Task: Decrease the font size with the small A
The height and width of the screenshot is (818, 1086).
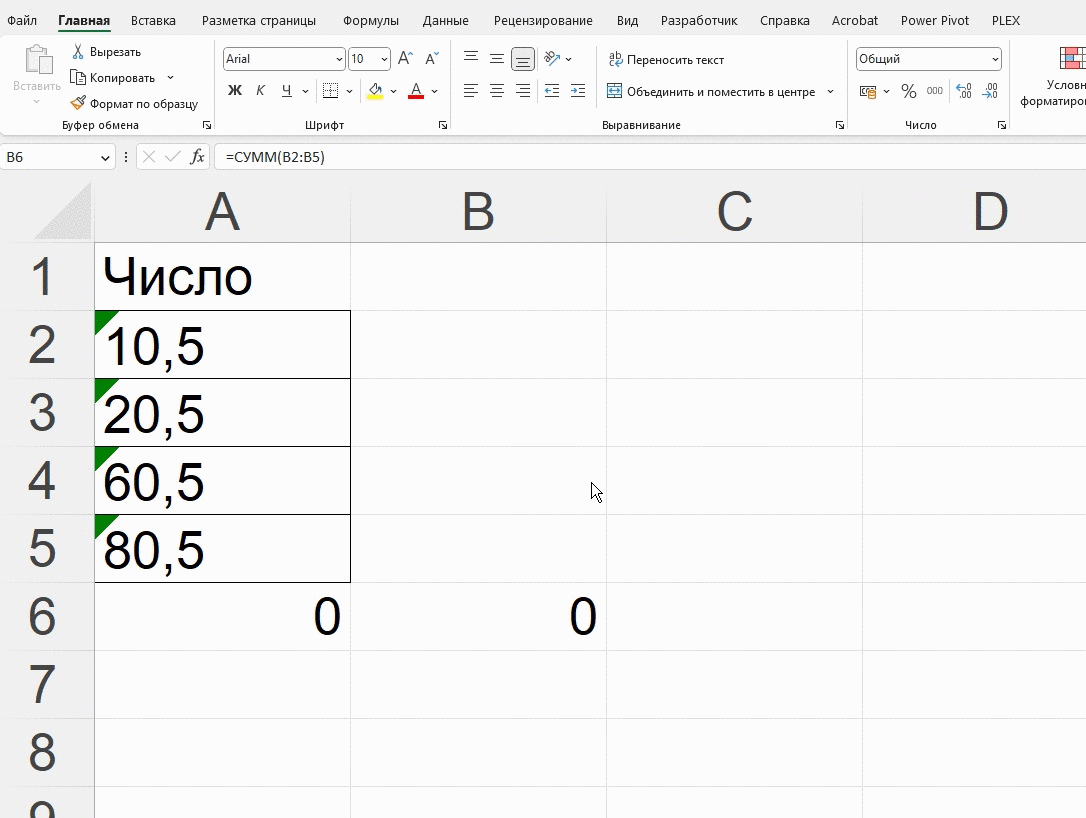Action: coord(431,59)
